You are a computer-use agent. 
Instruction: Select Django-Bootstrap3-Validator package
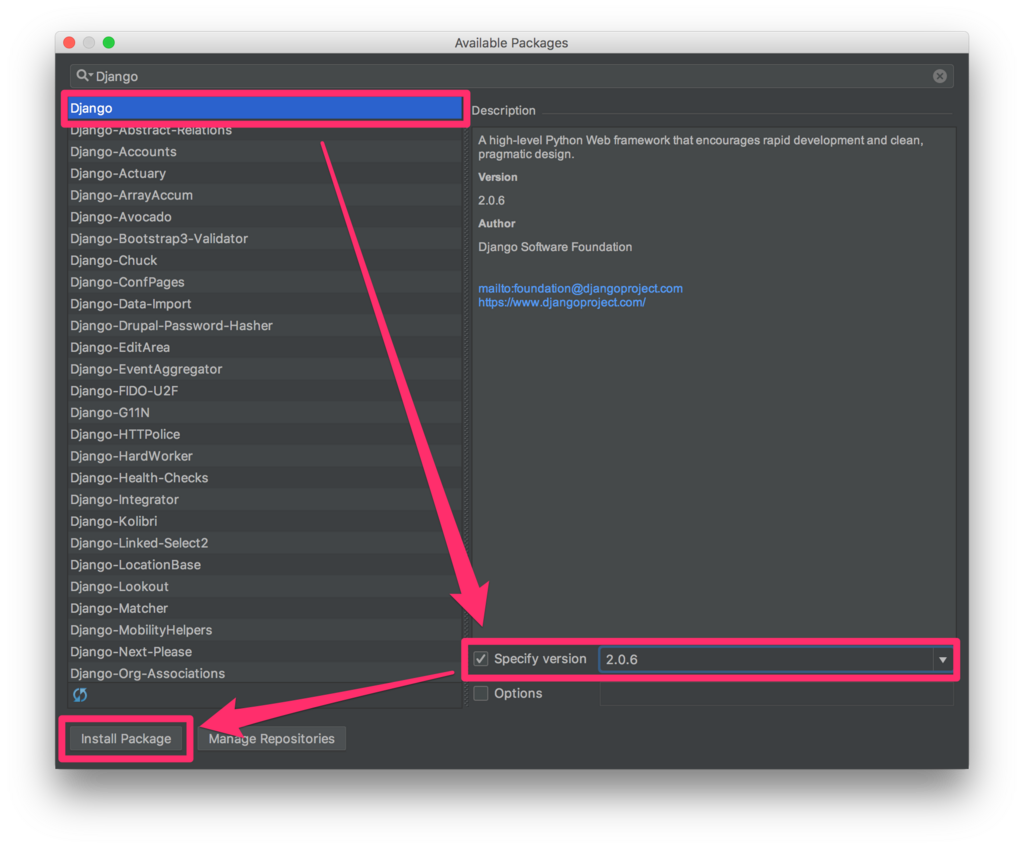[264, 238]
